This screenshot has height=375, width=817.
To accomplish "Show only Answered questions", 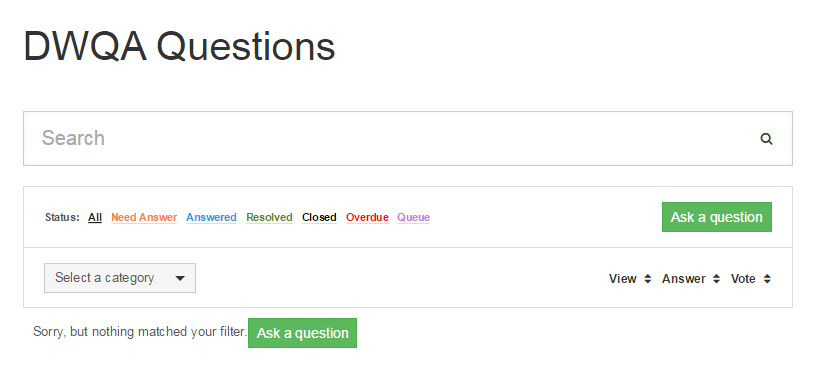I will pos(212,217).
